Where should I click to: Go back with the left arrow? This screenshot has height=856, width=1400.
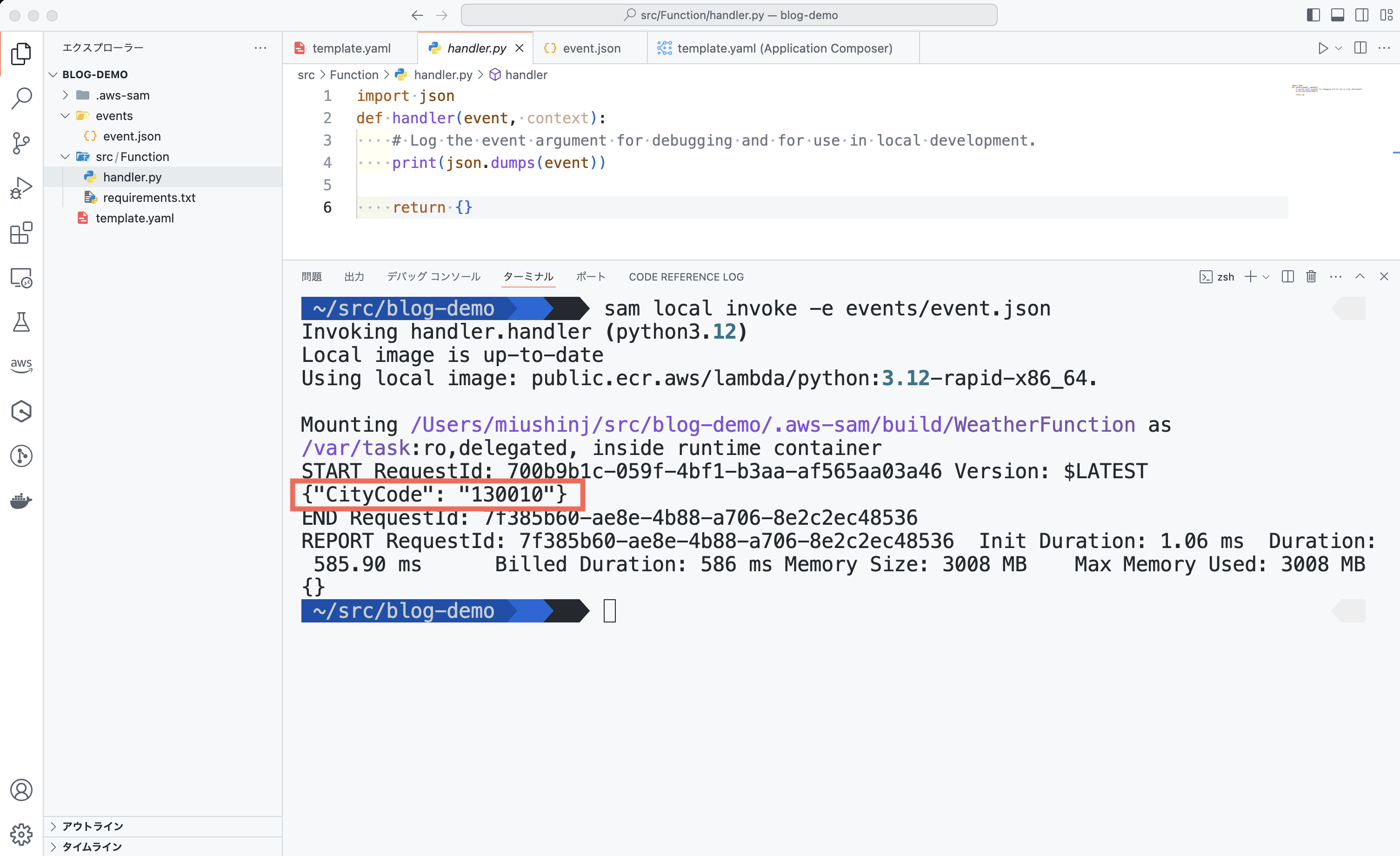coord(417,15)
